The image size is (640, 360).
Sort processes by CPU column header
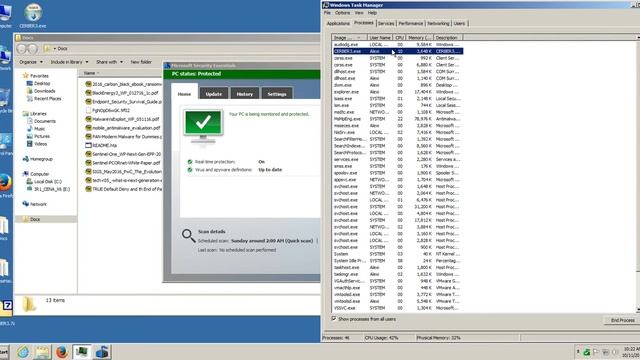coord(400,38)
